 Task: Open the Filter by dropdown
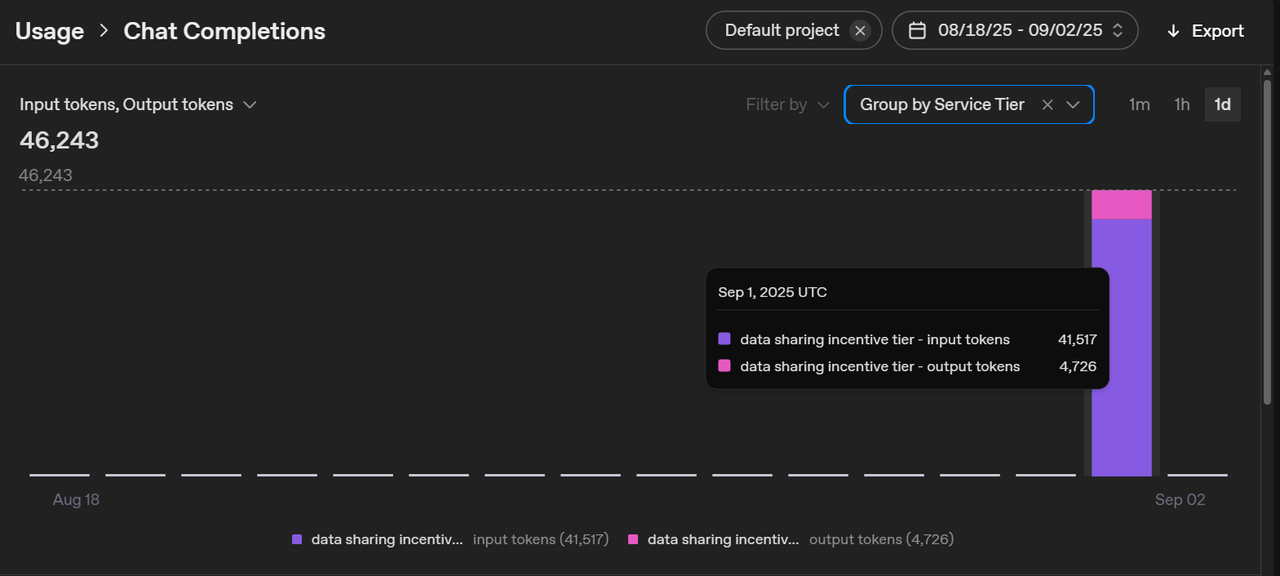pyautogui.click(x=788, y=105)
